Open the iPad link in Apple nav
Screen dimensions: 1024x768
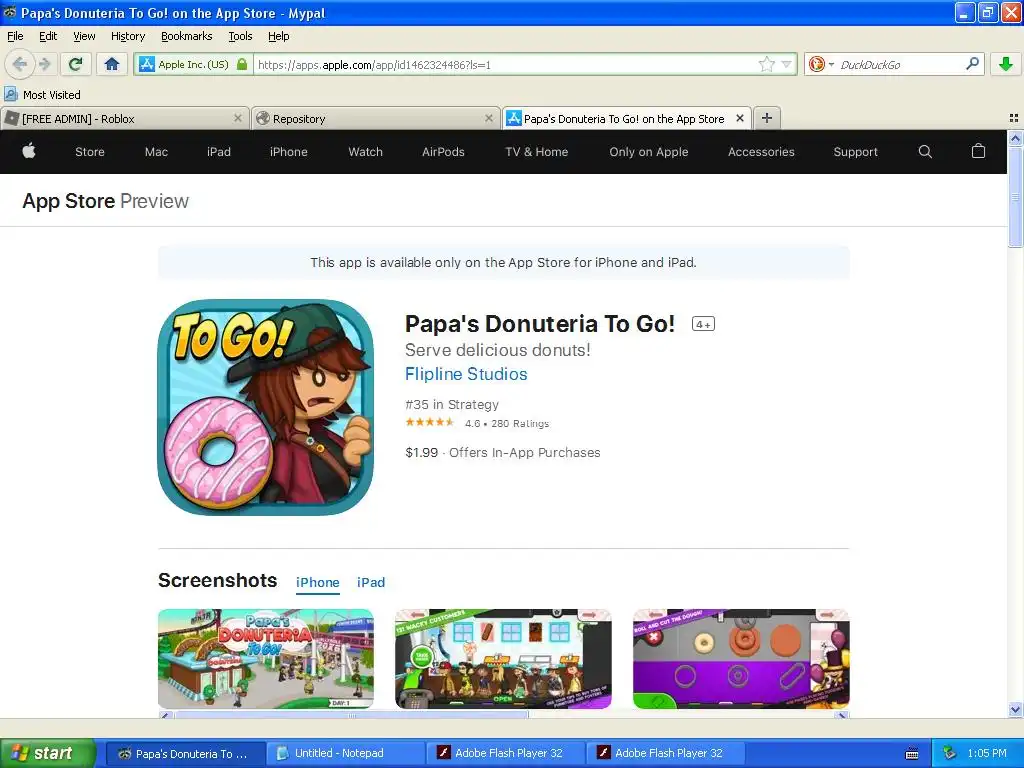pyautogui.click(x=219, y=152)
